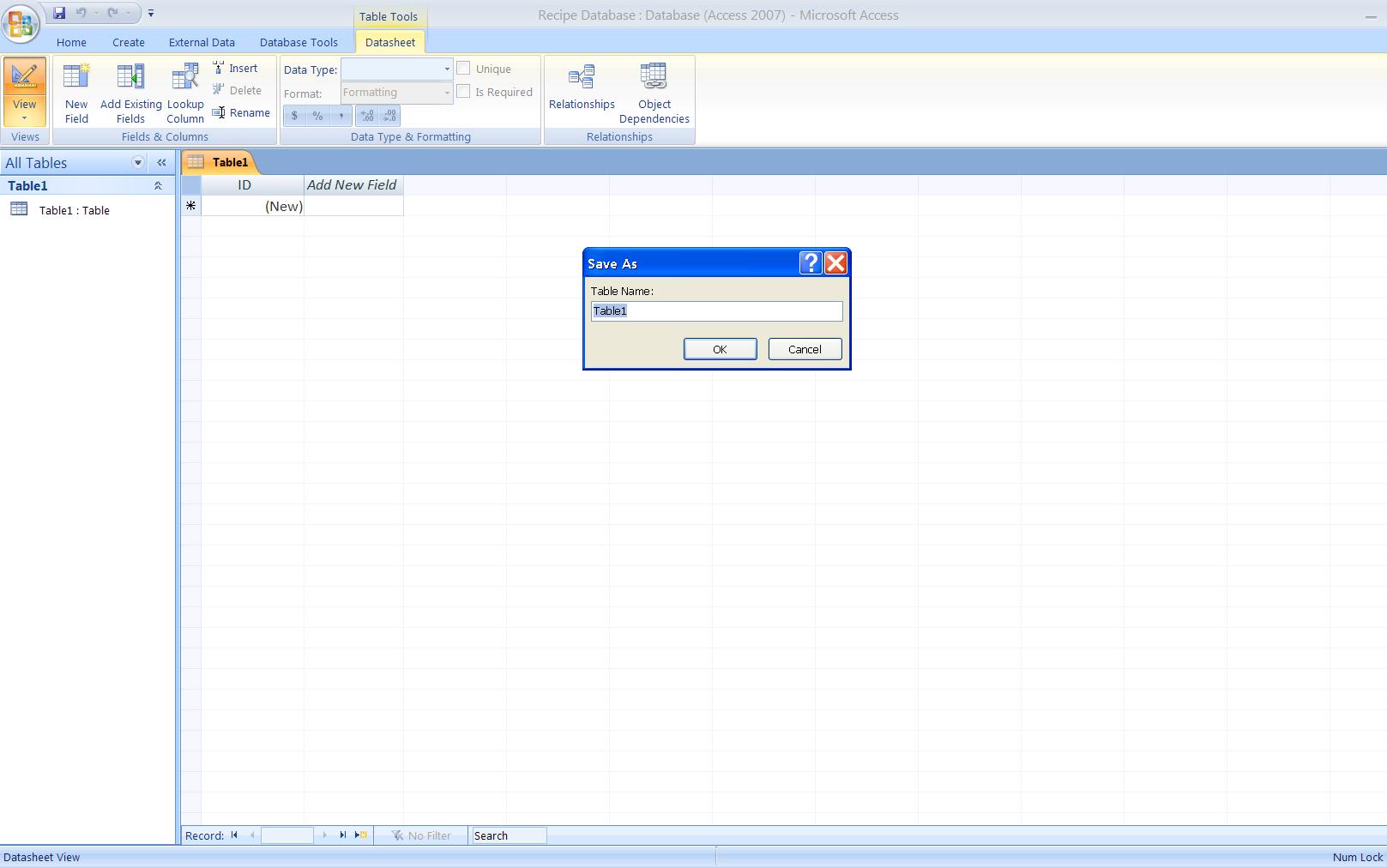Collapse the Table1 group in navigation pane
Image resolution: width=1387 pixels, height=868 pixels.
pos(157,185)
